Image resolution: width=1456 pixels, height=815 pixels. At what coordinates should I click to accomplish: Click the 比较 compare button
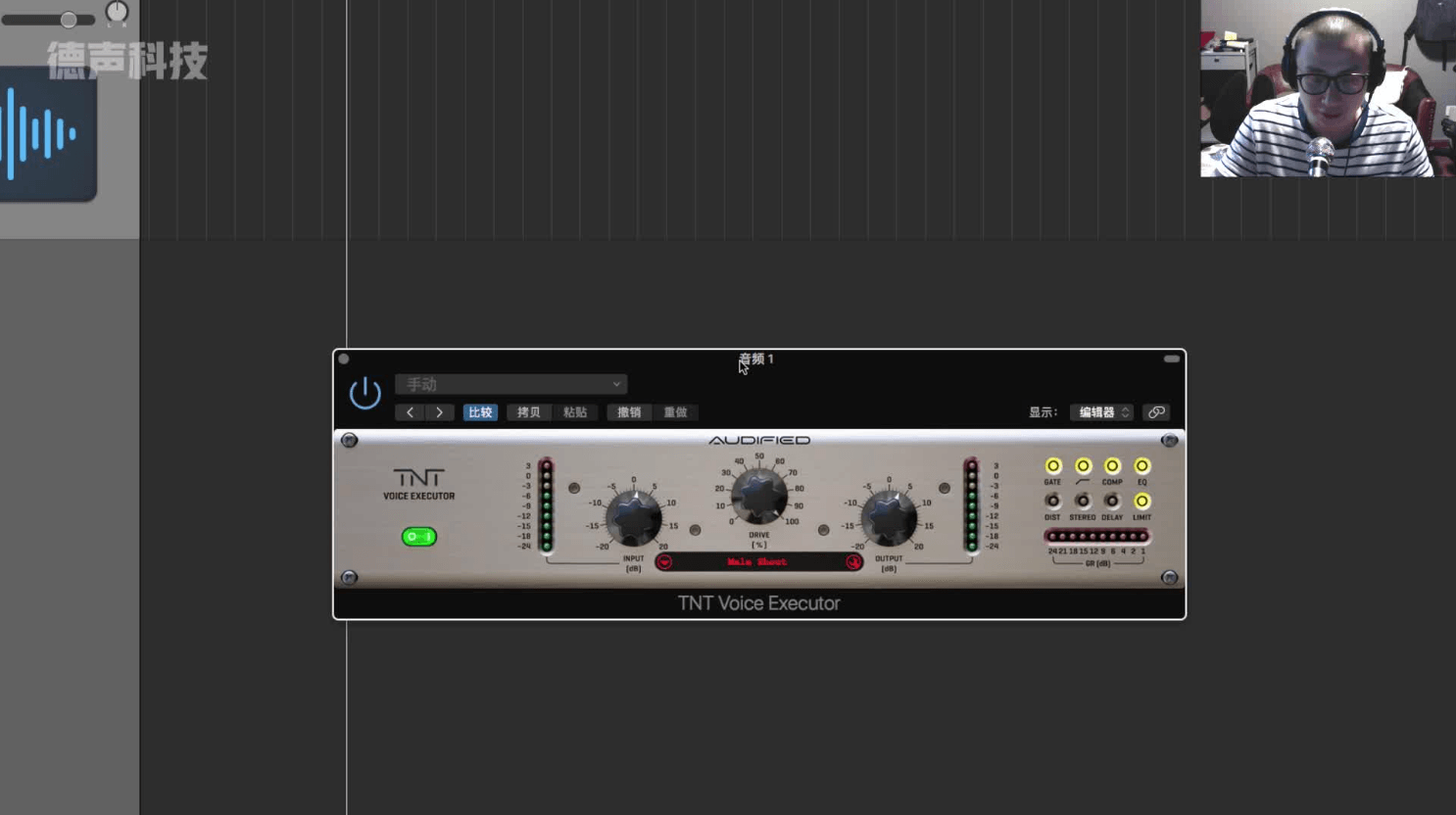pyautogui.click(x=480, y=412)
